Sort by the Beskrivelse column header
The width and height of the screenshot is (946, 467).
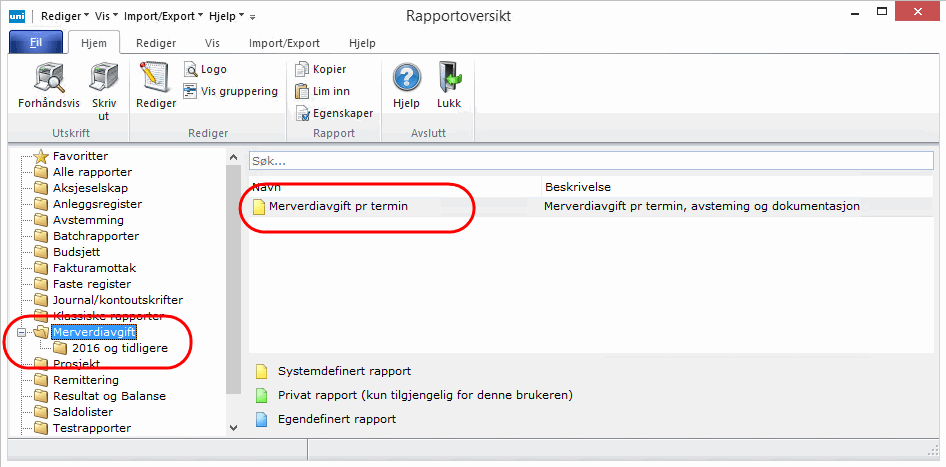click(738, 187)
